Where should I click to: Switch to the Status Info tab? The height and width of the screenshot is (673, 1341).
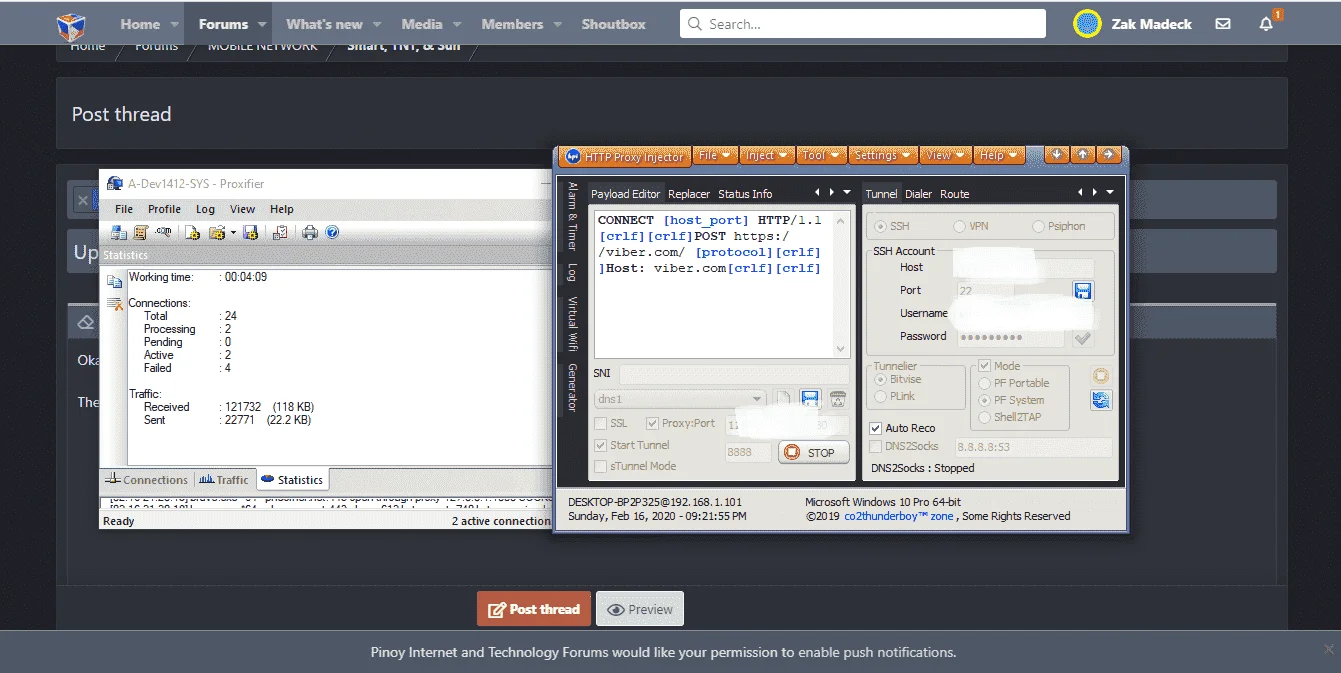pos(745,194)
